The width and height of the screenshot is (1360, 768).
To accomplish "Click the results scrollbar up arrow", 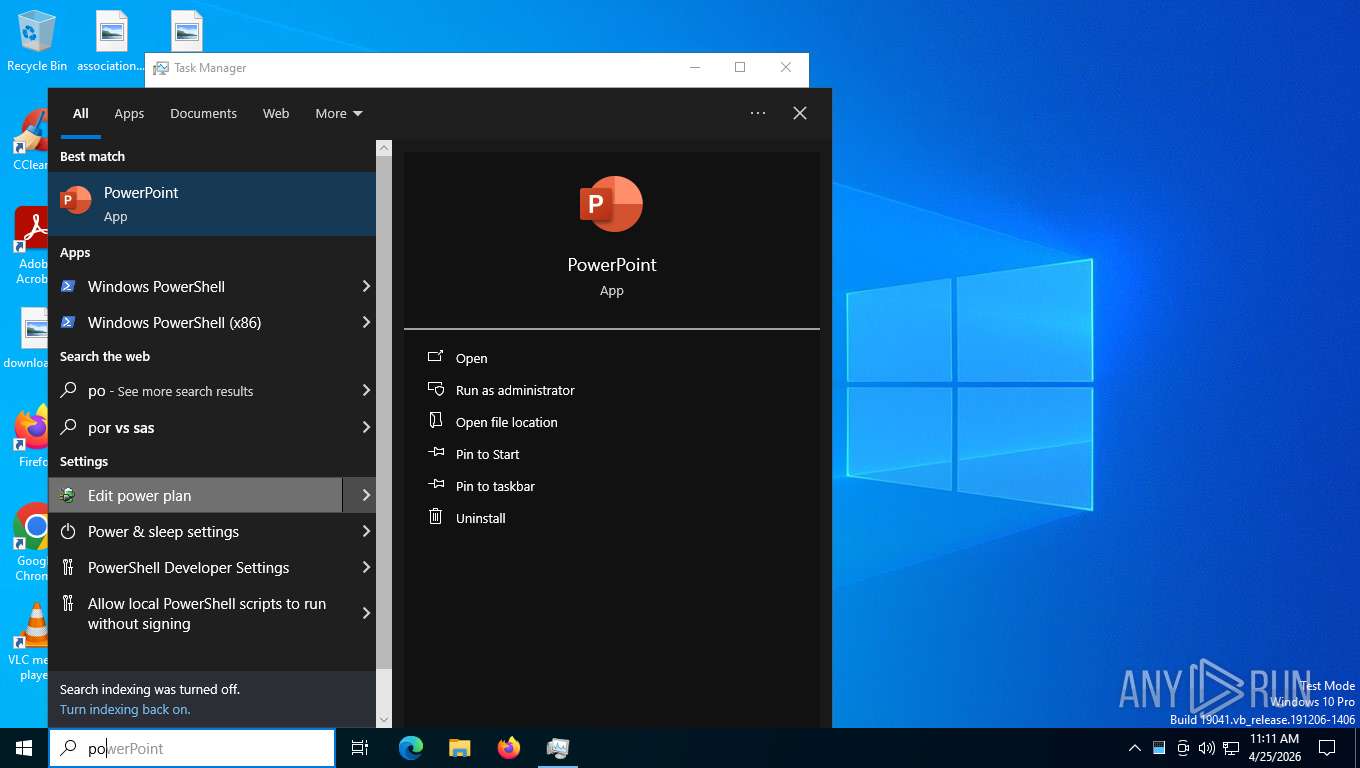I will 384,147.
